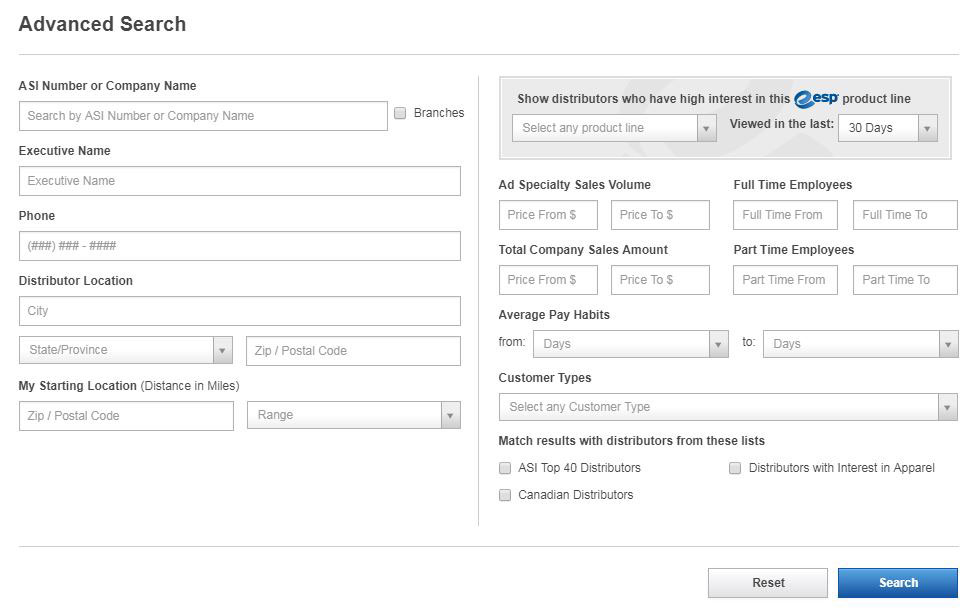The image size is (974, 613).
Task: Click the City input field
Action: pyautogui.click(x=240, y=311)
